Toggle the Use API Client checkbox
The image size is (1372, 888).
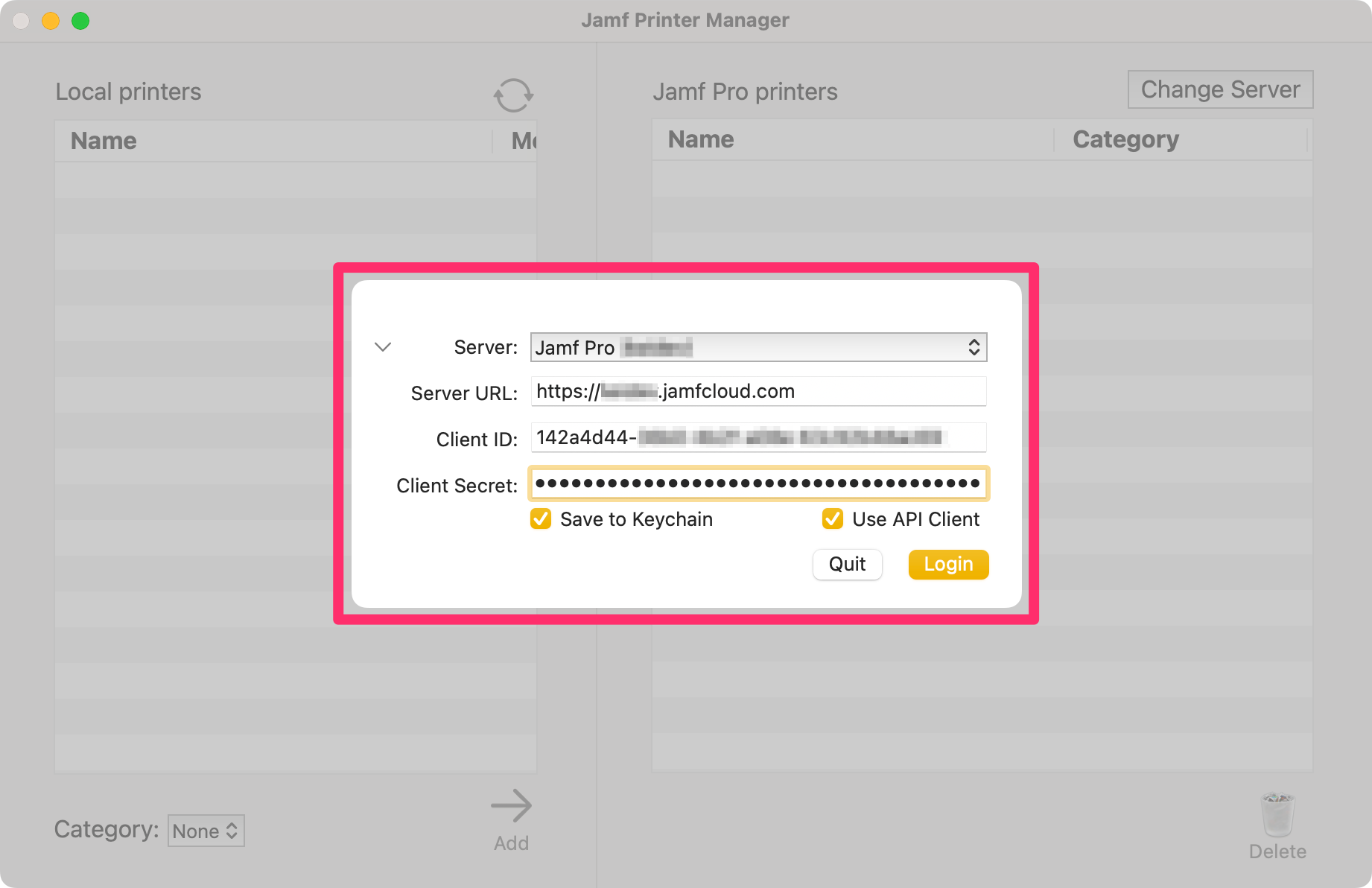click(833, 518)
